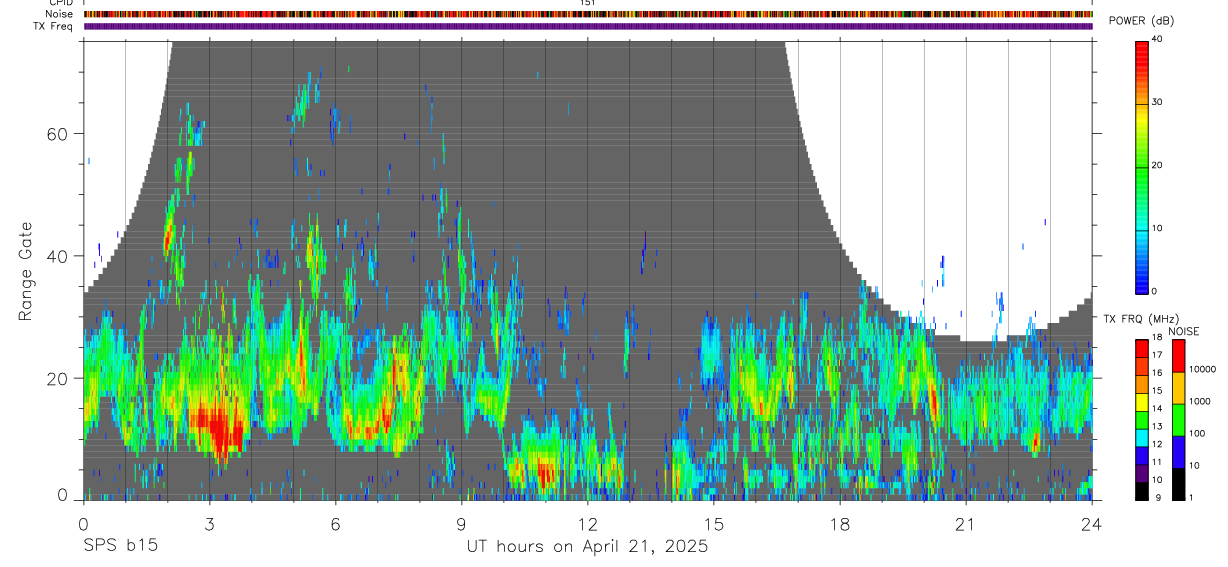Click the multicolored Noise strip above the plot

[x=588, y=14]
